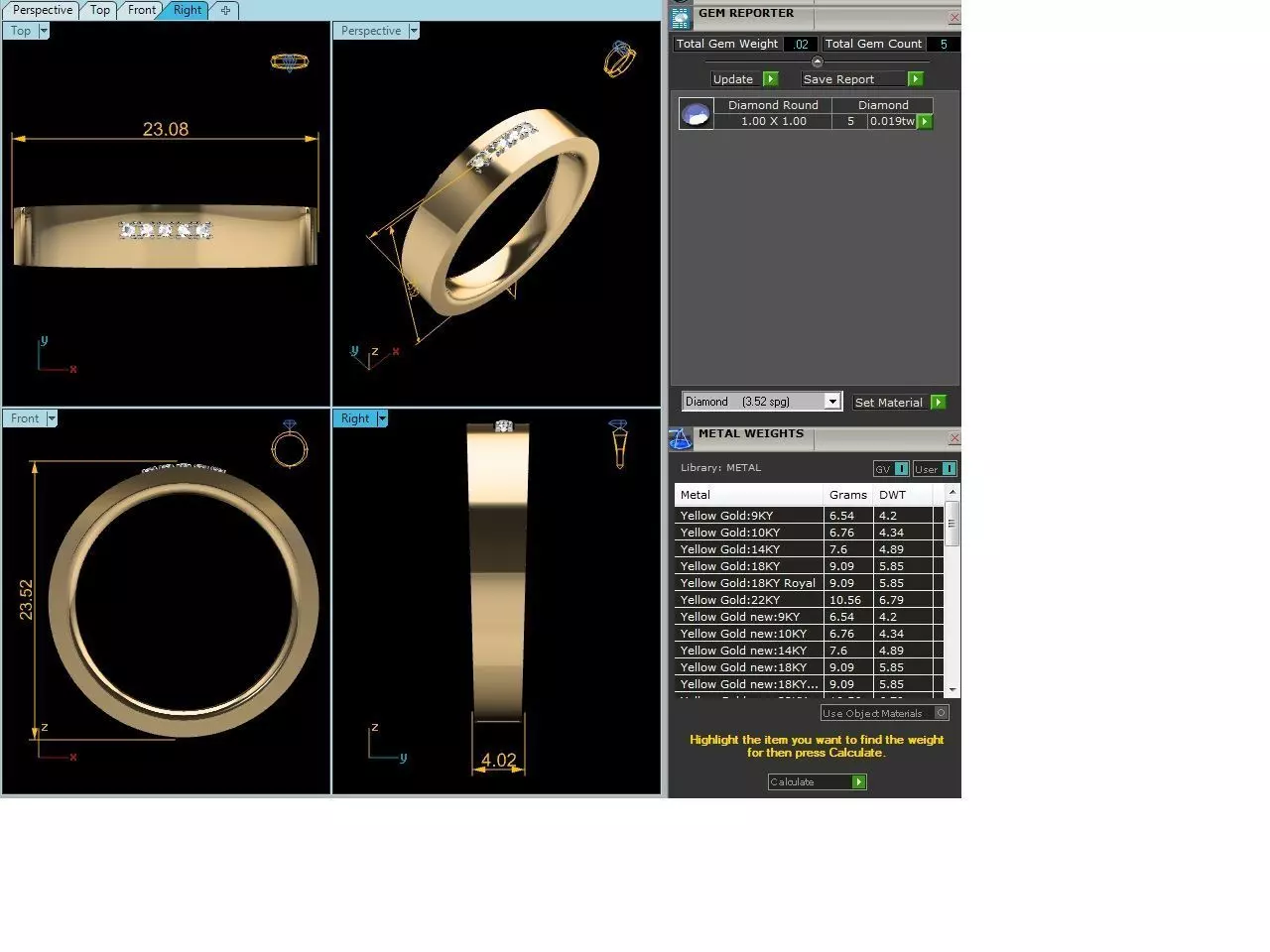The width and height of the screenshot is (1270, 952).
Task: Switch to the Top tab
Action: [100, 10]
